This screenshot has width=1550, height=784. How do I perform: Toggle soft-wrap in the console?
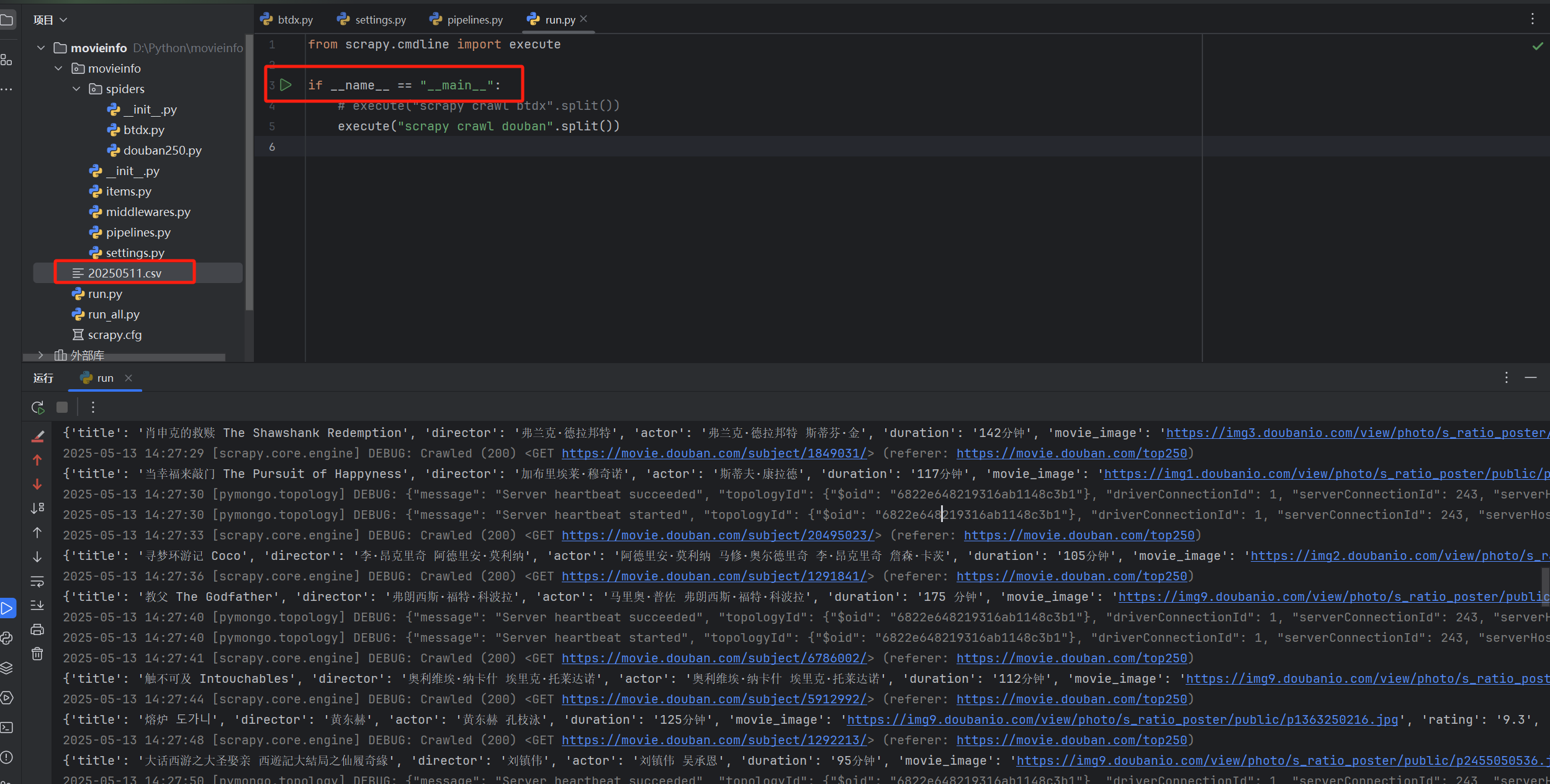click(x=37, y=581)
